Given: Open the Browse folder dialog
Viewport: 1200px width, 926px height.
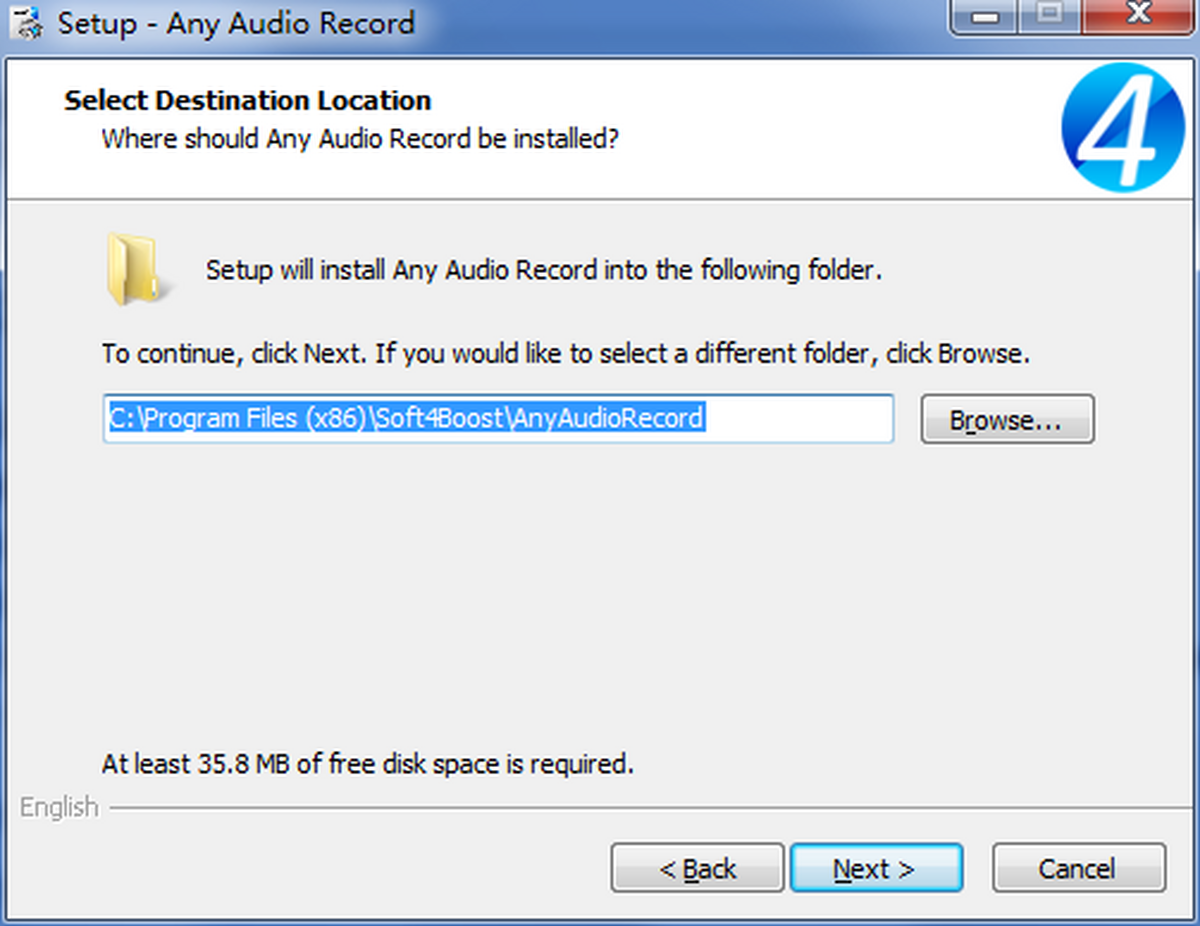Looking at the screenshot, I should pyautogui.click(x=1006, y=420).
